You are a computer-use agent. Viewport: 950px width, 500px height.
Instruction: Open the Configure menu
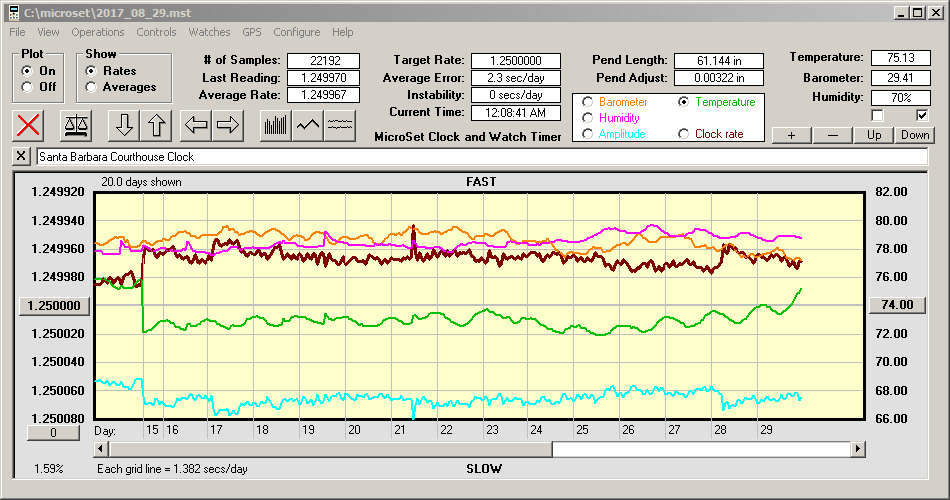point(296,32)
